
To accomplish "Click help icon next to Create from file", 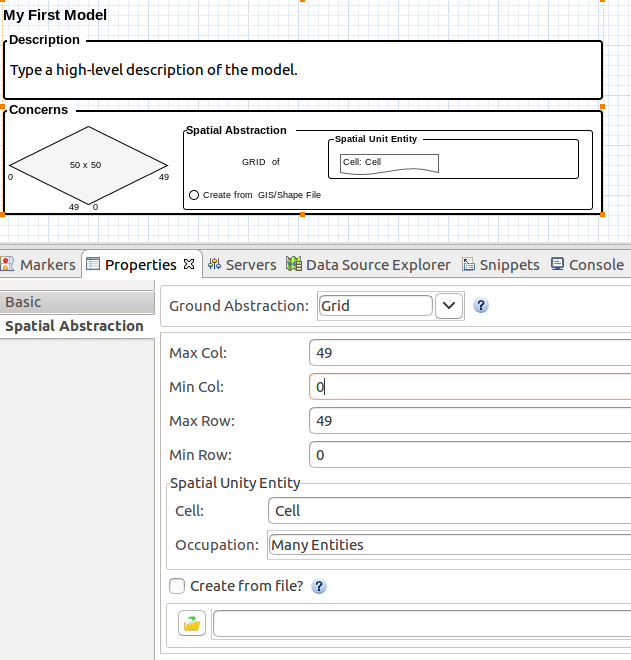I will pos(320,587).
